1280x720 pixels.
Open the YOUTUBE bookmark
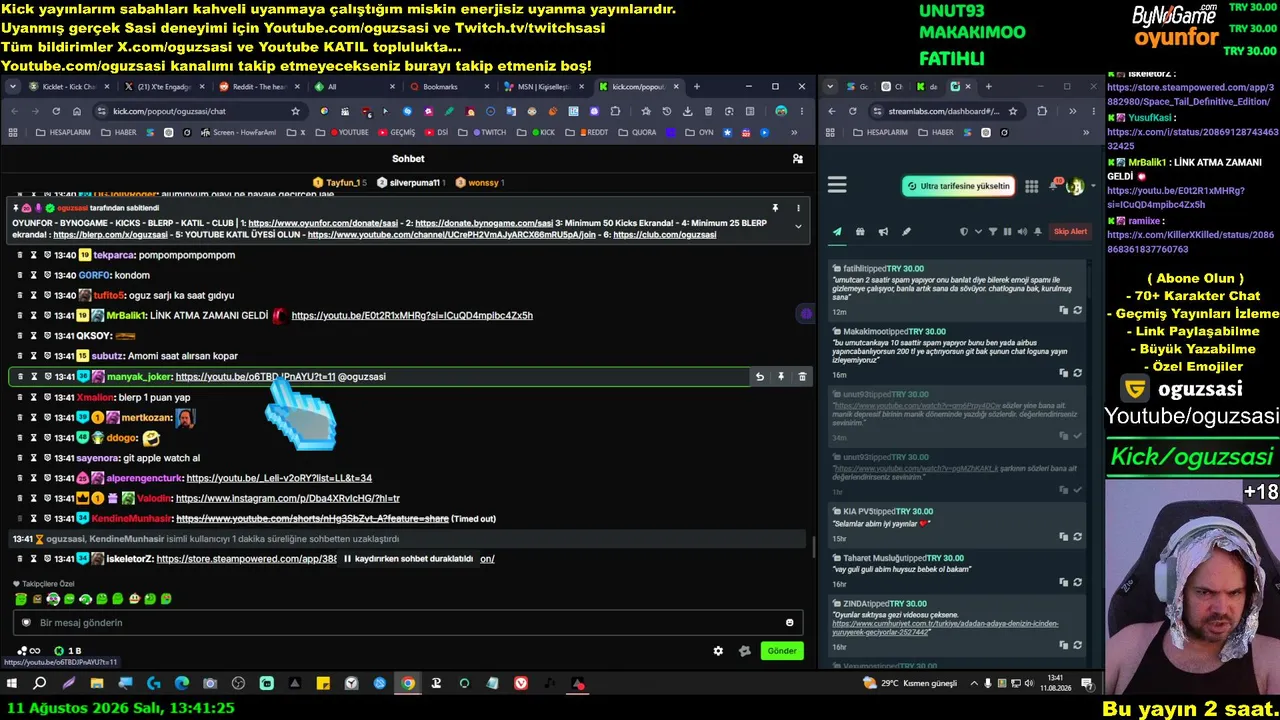pyautogui.click(x=348, y=132)
